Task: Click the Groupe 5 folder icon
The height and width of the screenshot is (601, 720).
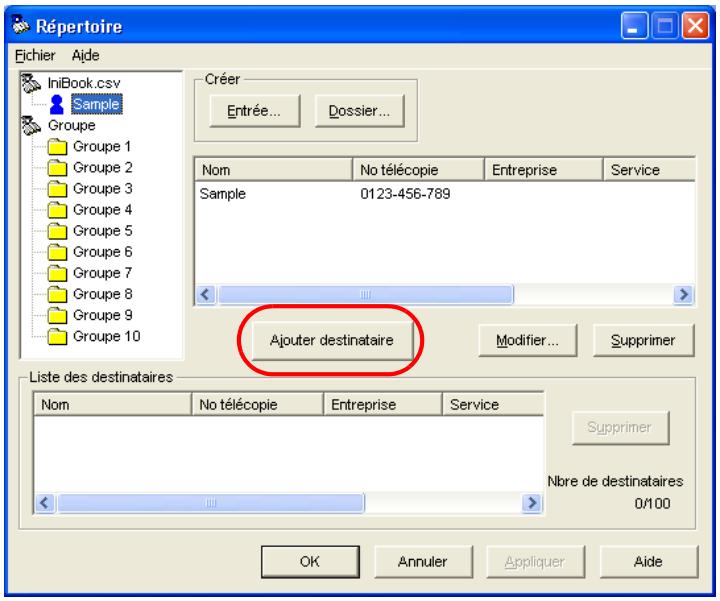Action: pyautogui.click(x=57, y=231)
